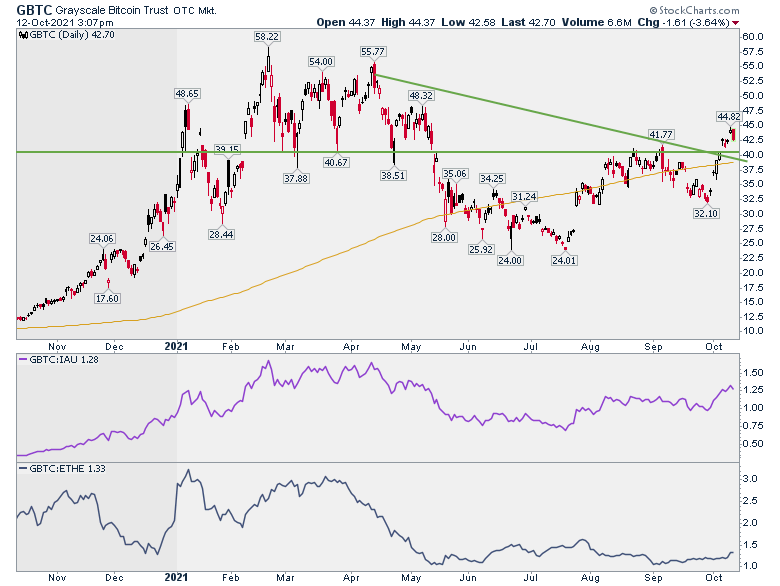
Task: Click the 58.22 peak price label
Action: (267, 36)
